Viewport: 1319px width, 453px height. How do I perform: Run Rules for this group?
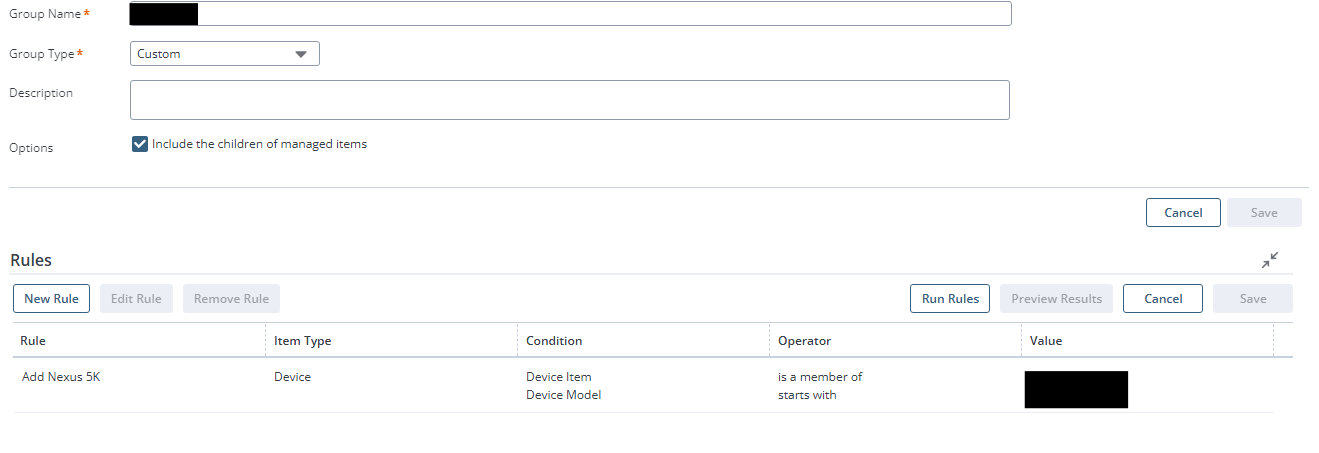[950, 299]
